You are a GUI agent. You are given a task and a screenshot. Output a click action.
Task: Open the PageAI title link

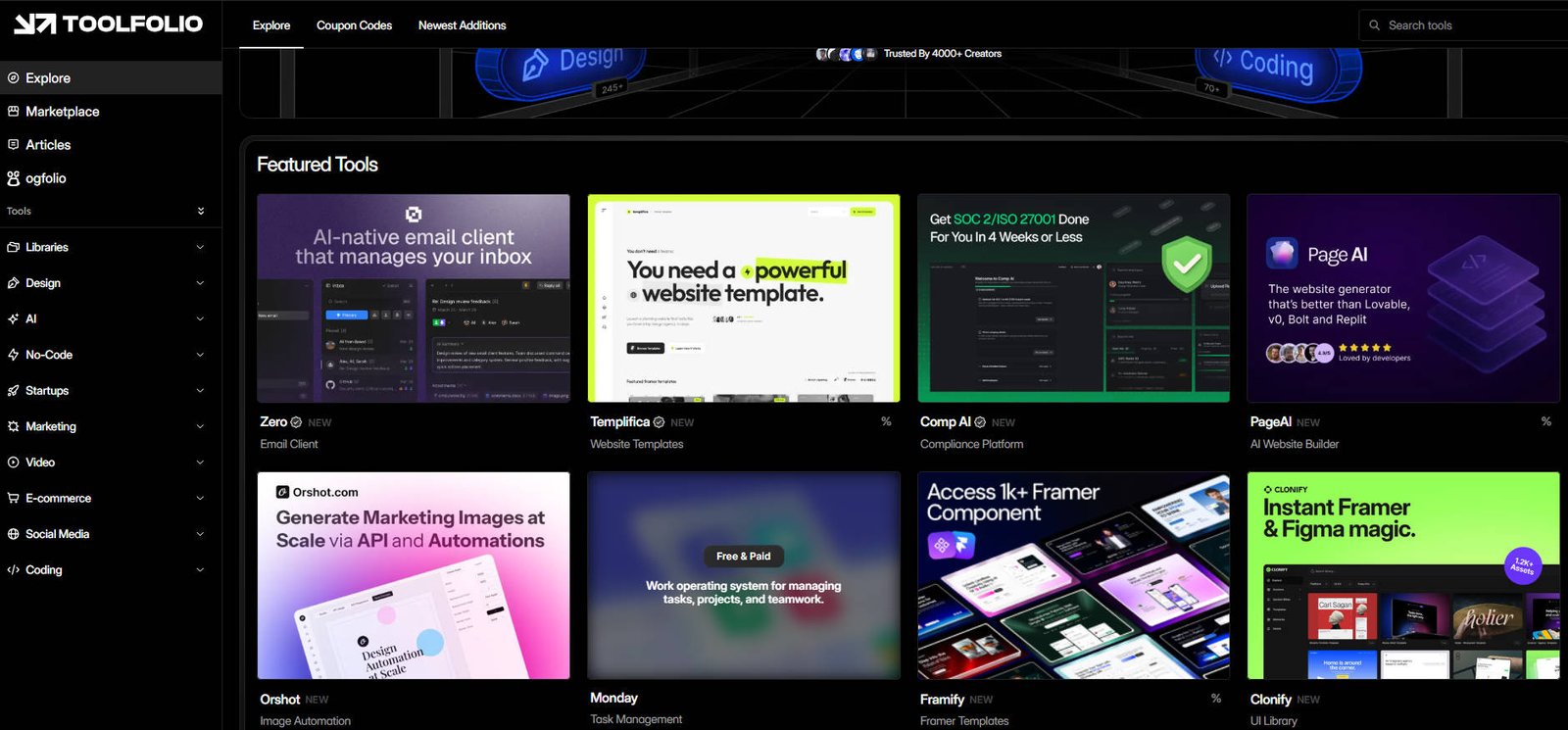coord(1270,422)
